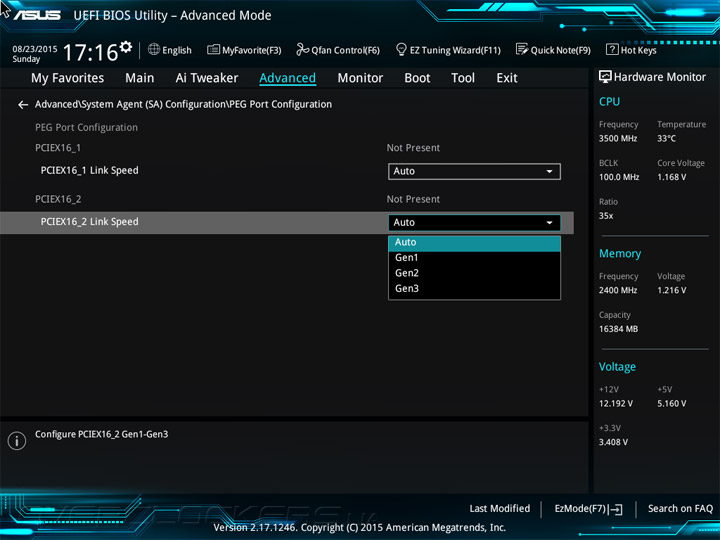Click the info icon beside help text
The image size is (720, 540).
coord(17,440)
